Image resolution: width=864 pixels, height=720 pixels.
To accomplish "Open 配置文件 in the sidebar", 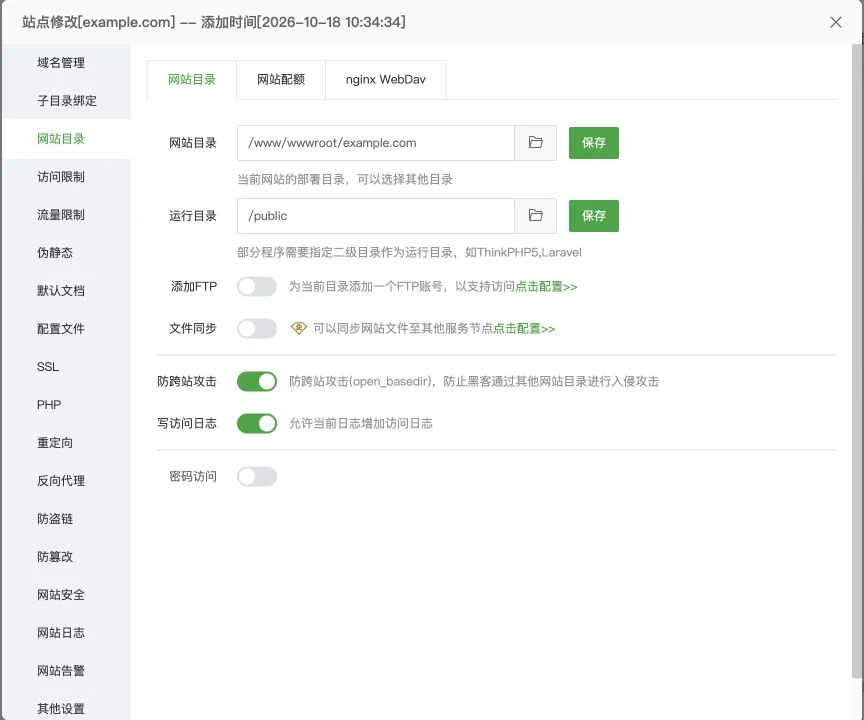I will [x=66, y=328].
